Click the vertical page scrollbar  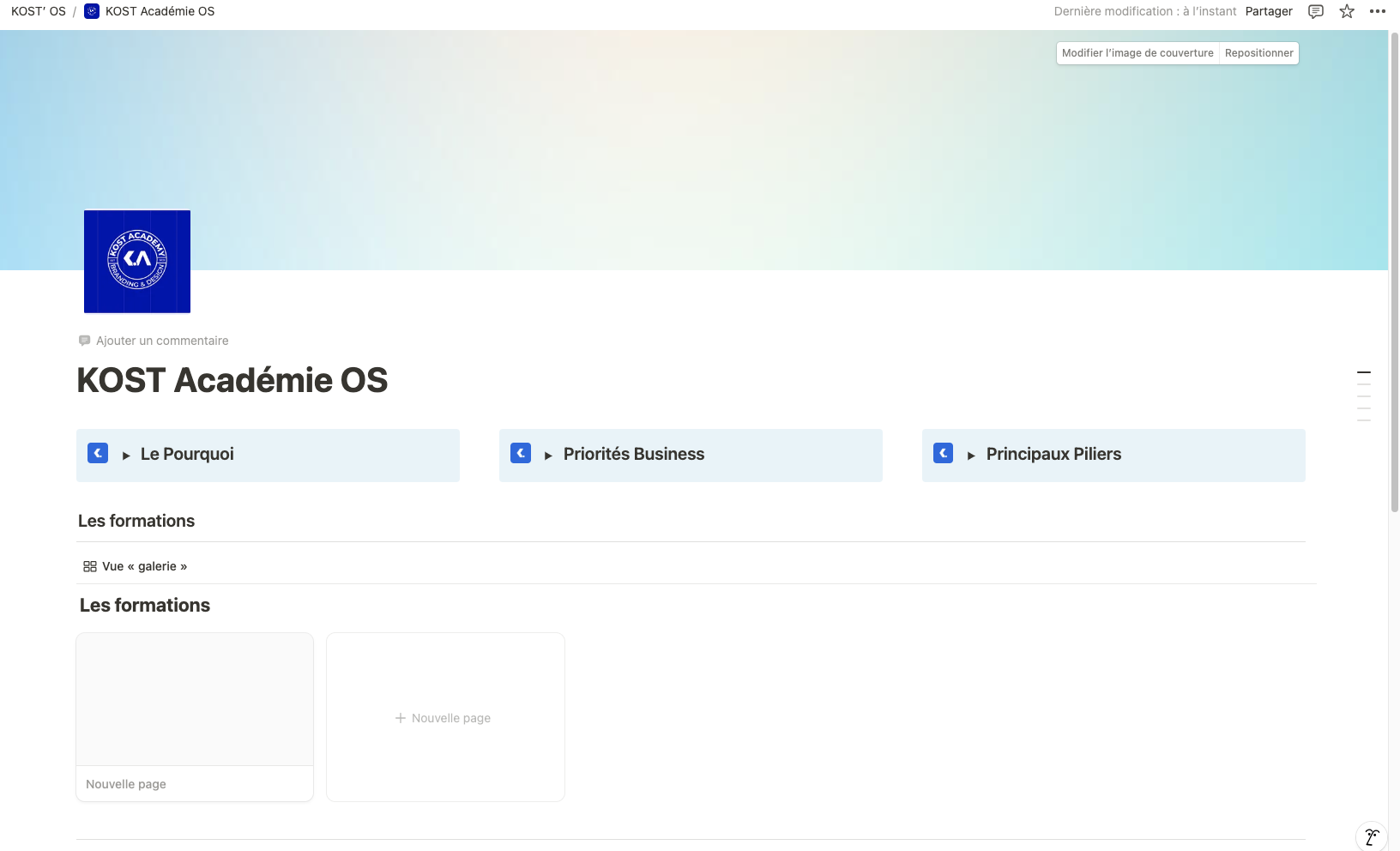(x=1394, y=273)
